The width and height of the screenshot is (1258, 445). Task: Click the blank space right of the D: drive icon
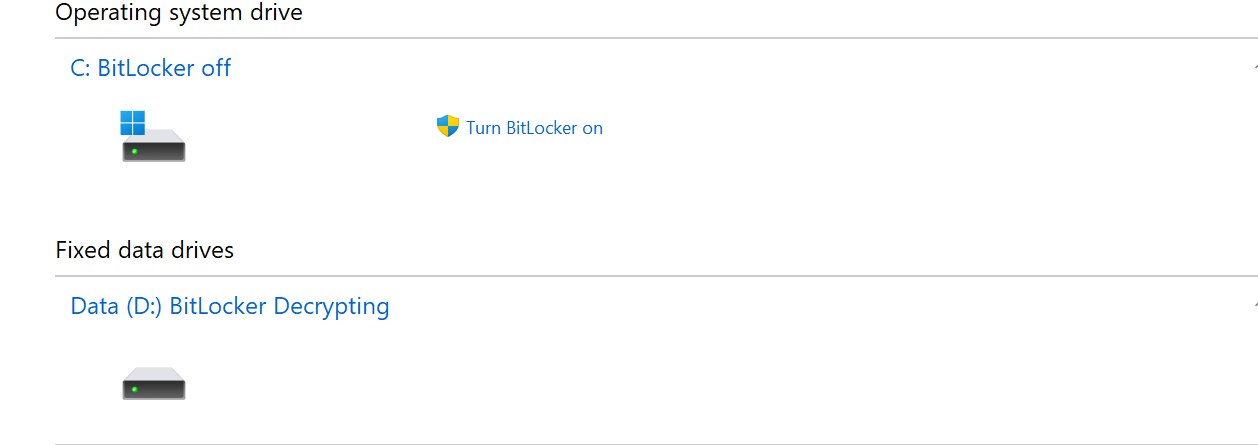click(700, 384)
